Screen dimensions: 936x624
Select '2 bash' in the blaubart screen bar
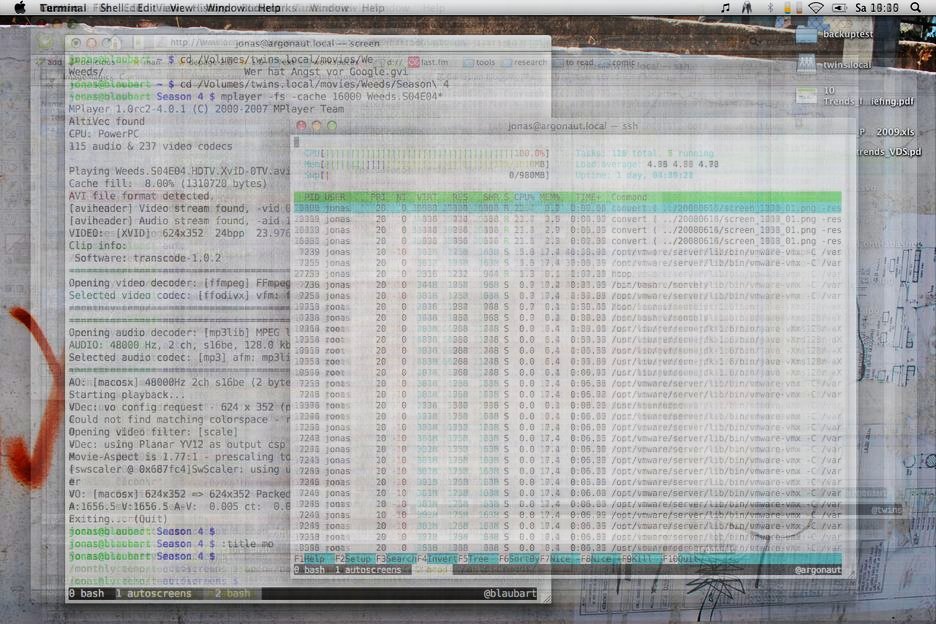coord(232,594)
